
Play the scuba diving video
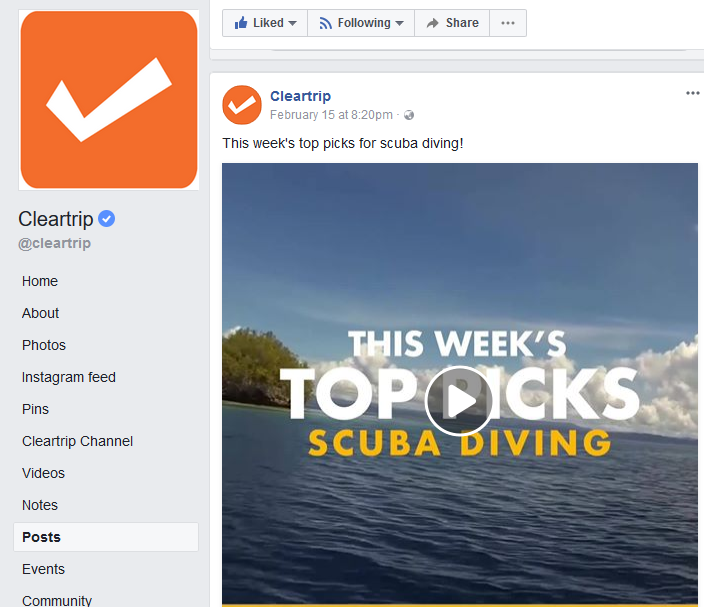(458, 400)
